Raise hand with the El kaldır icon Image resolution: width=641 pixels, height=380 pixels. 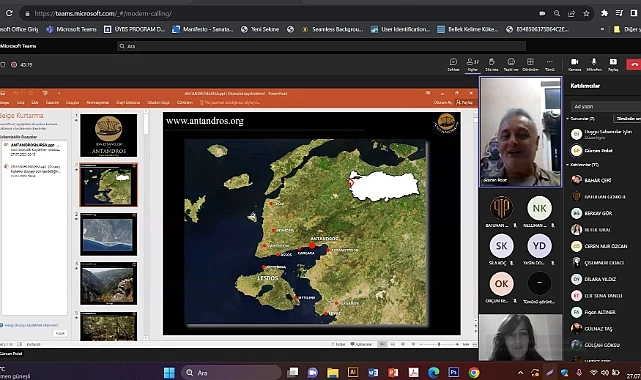click(x=491, y=64)
